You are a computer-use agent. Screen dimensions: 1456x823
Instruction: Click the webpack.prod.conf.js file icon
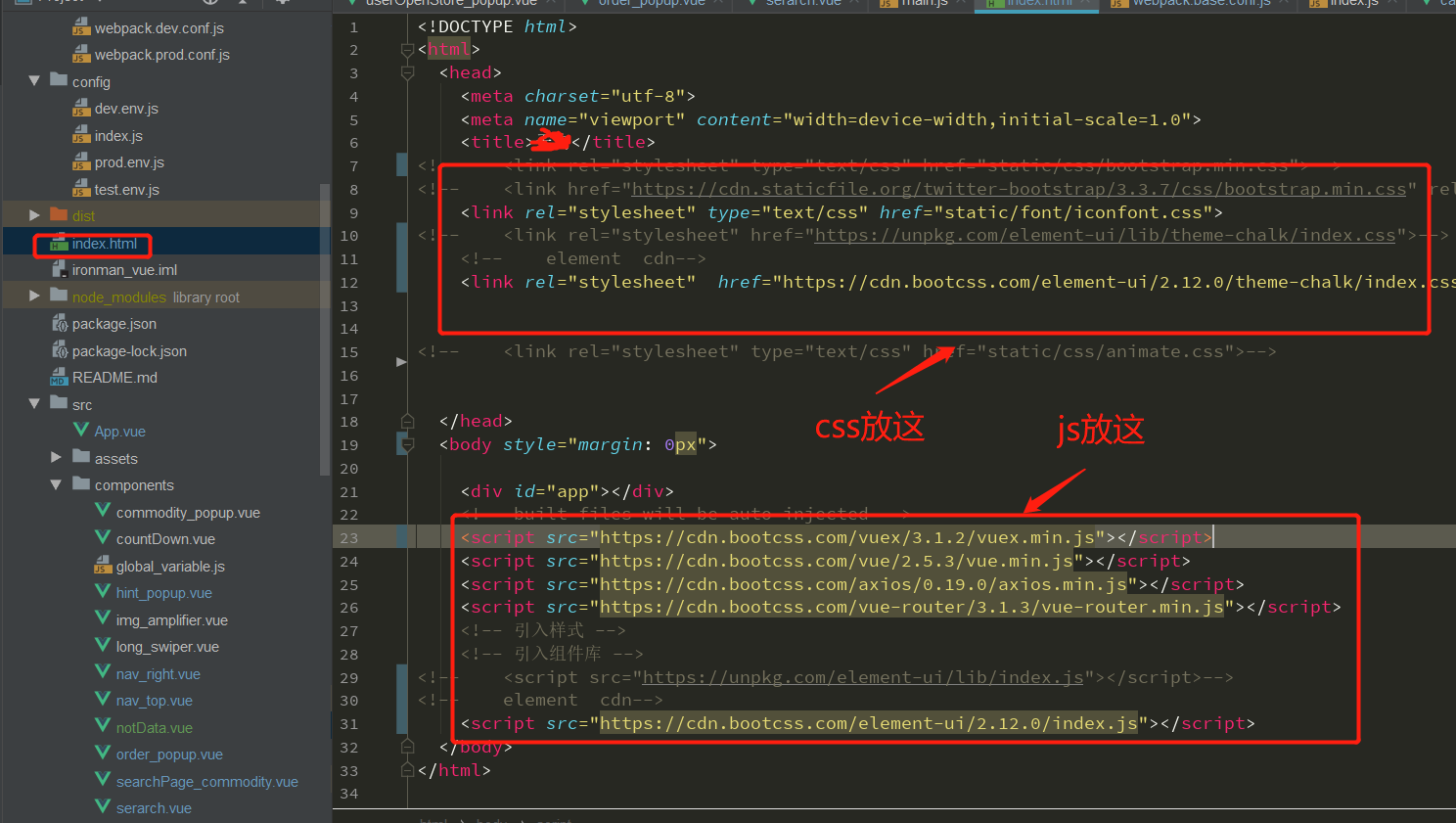(x=81, y=54)
